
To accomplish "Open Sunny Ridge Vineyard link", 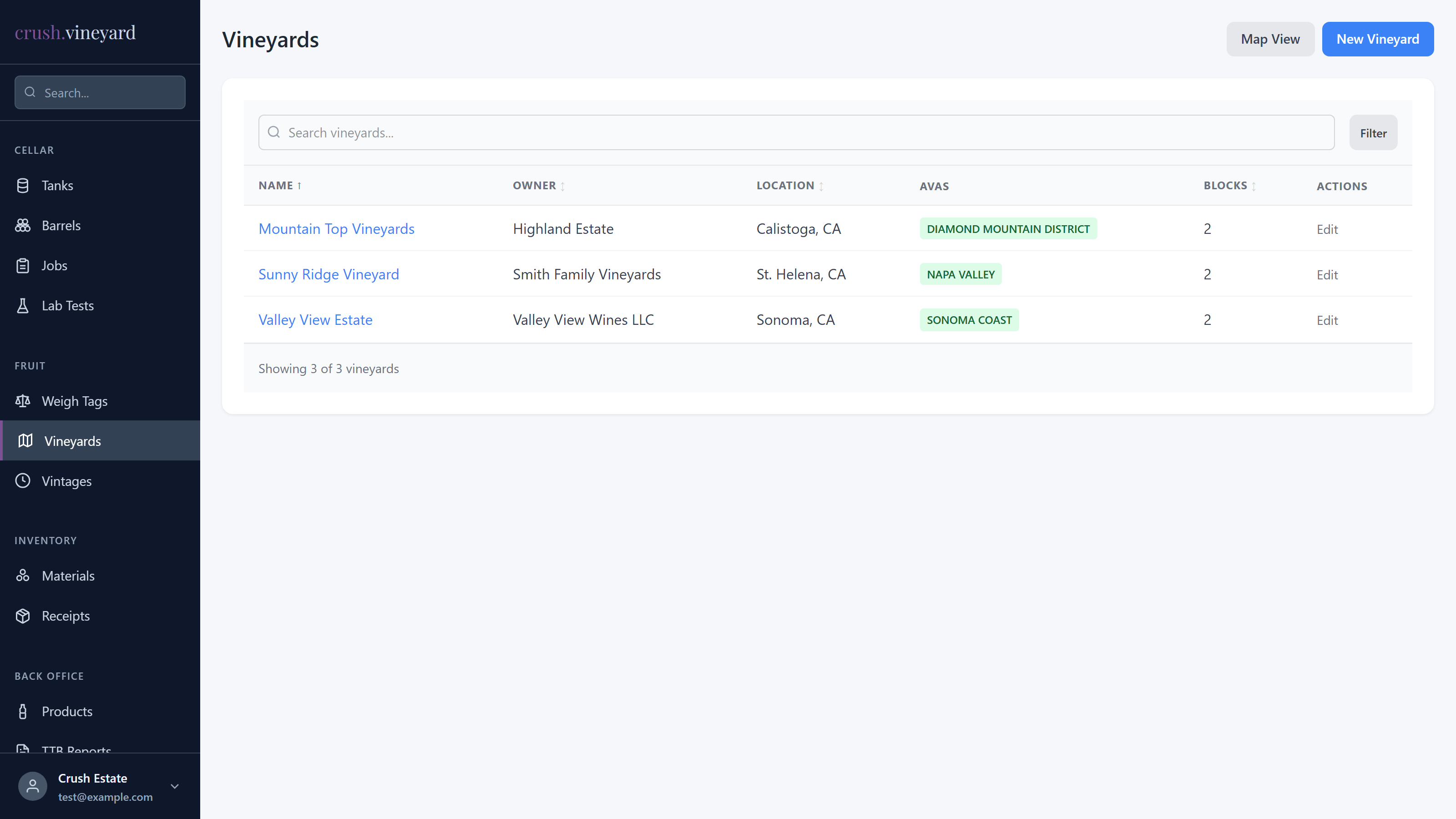I will coord(329,274).
